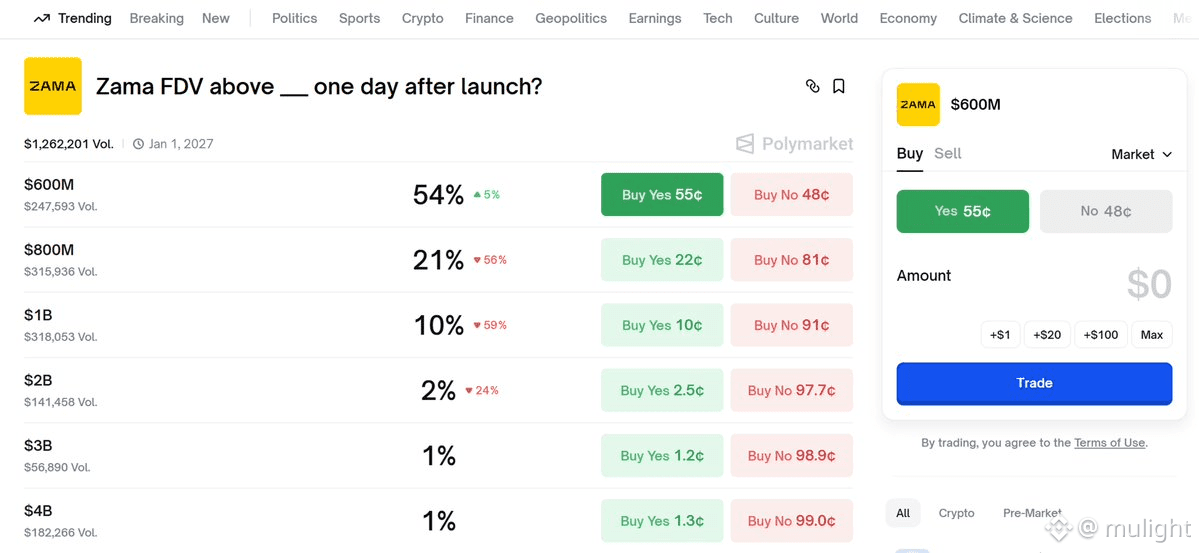Open the Crypto category in the top navigation

422,18
